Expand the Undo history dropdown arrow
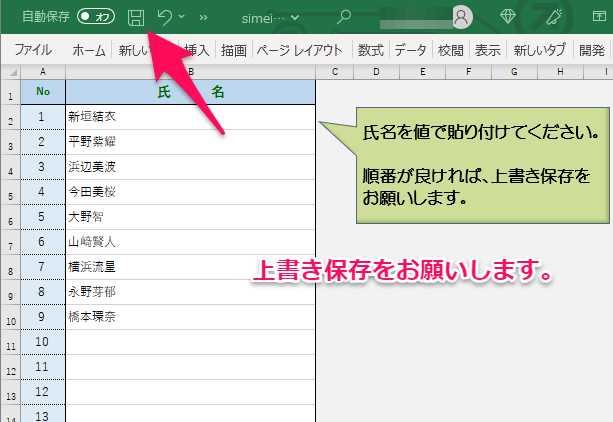 181,18
